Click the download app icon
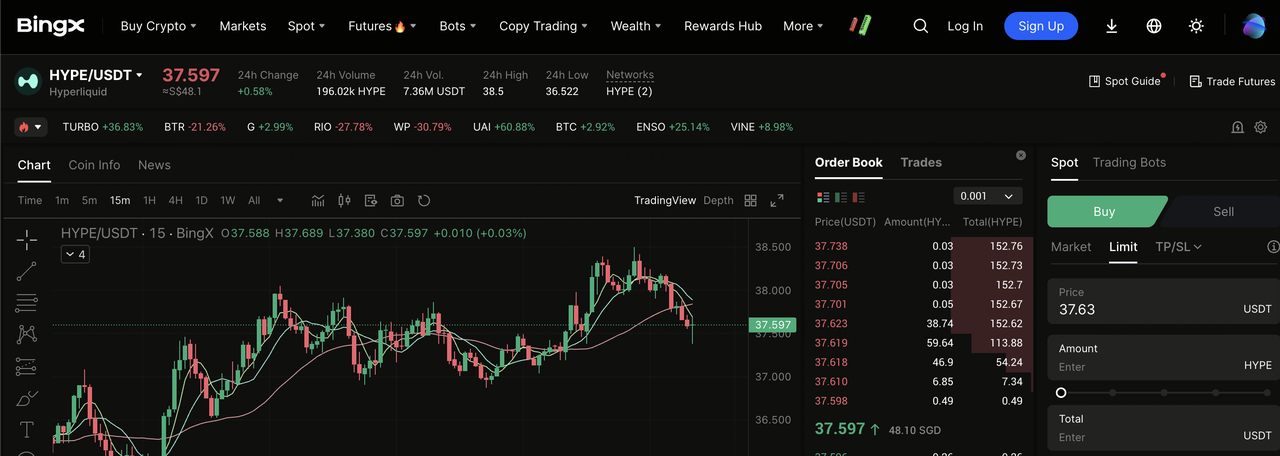 click(1112, 26)
